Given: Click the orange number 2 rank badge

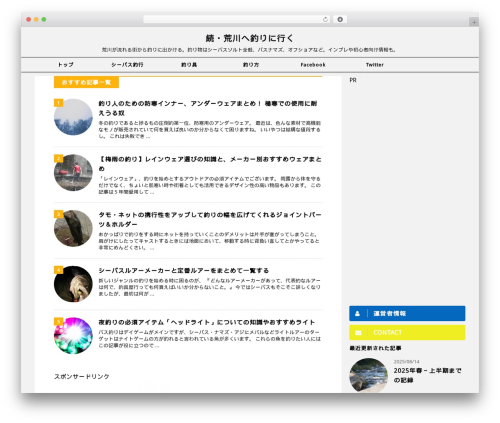Looking at the screenshot, I should (x=58, y=158).
